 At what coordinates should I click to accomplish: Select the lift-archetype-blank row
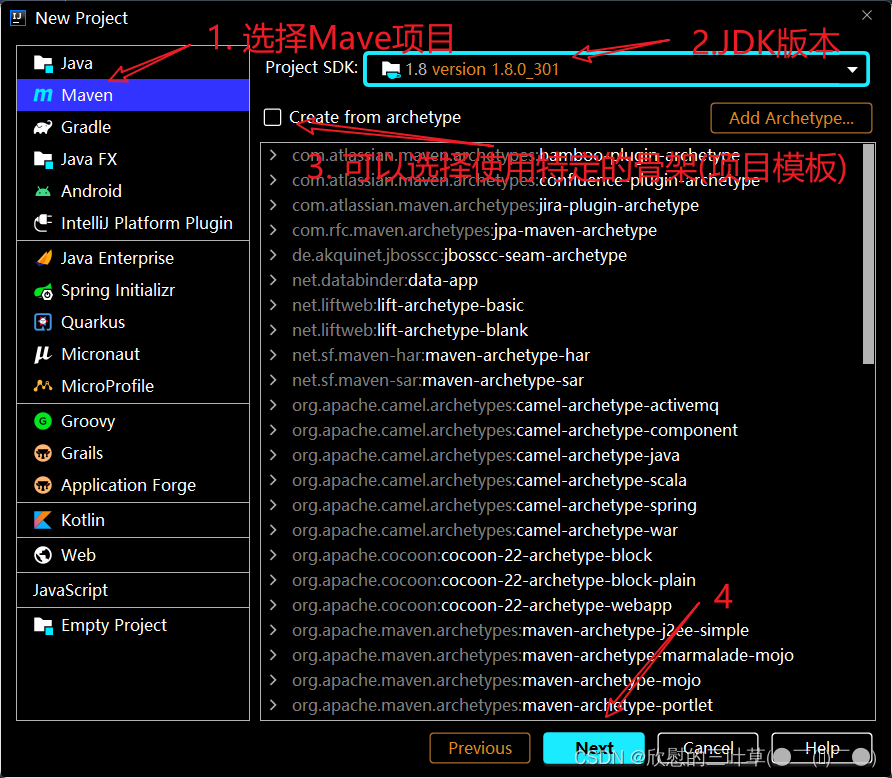[x=562, y=330]
